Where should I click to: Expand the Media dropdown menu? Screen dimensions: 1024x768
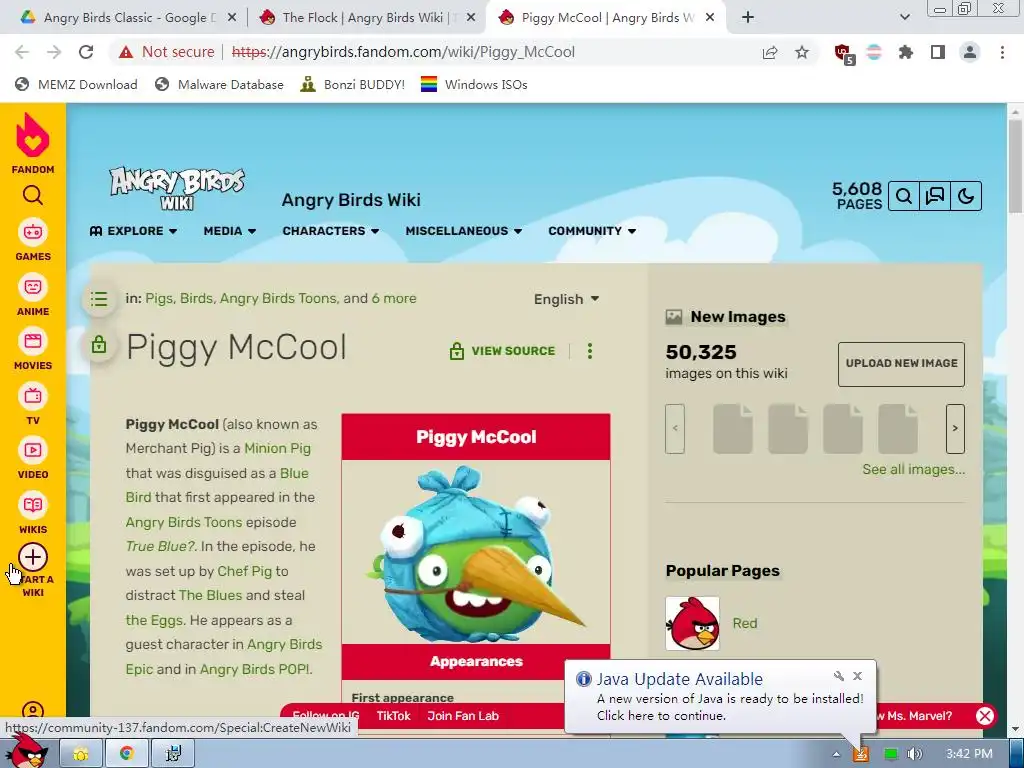click(x=230, y=231)
